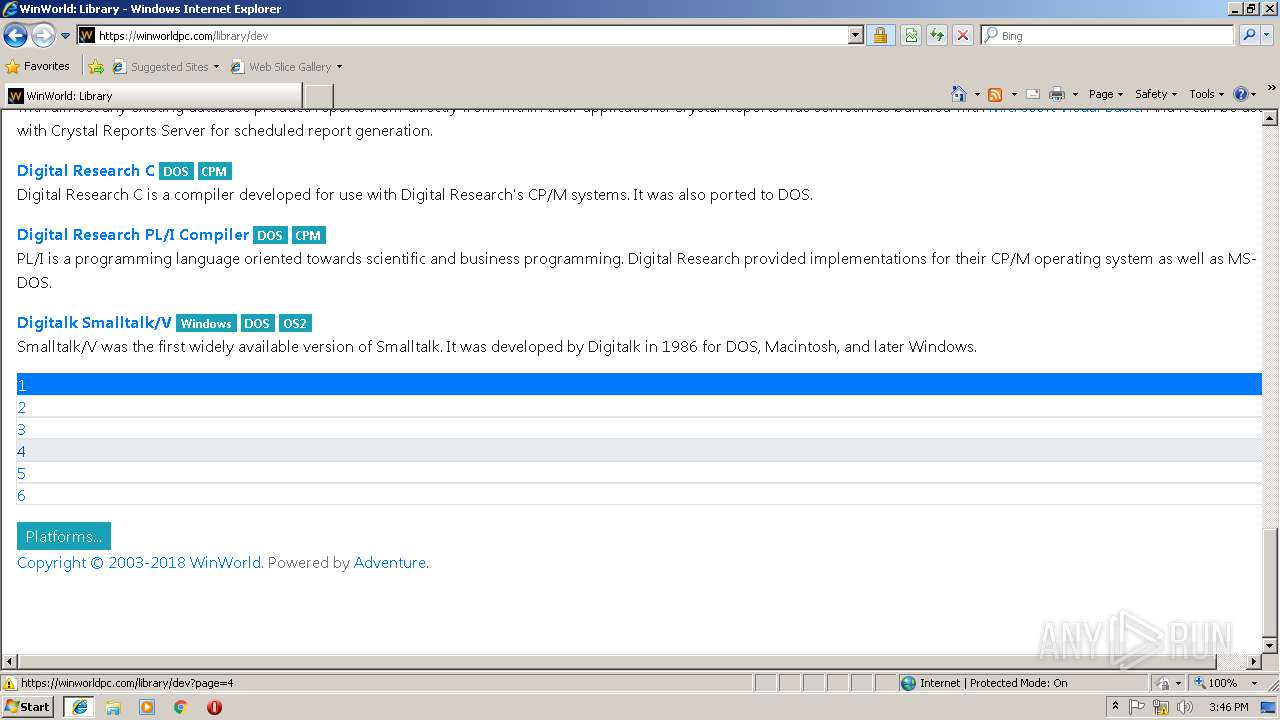Click the red Opera-style taskbar icon
Viewport: 1280px width, 720px height.
pos(214,707)
